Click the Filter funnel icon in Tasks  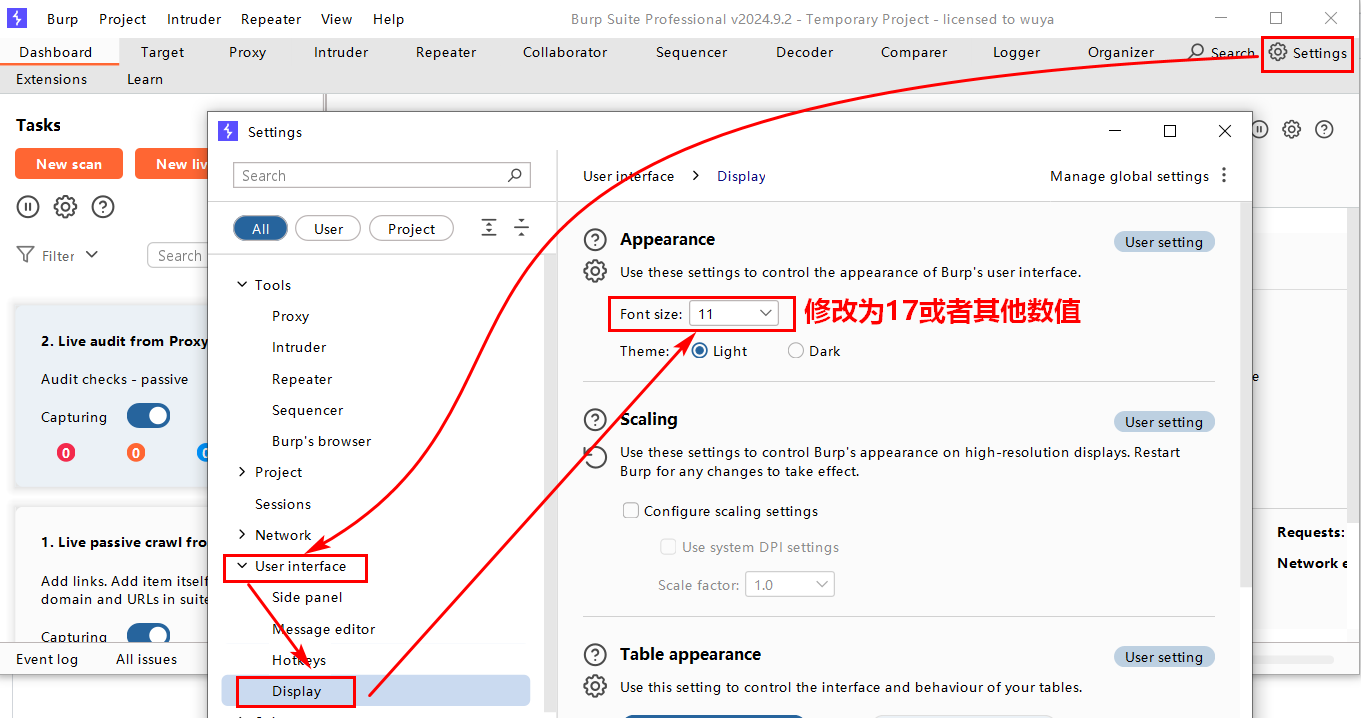(26, 255)
